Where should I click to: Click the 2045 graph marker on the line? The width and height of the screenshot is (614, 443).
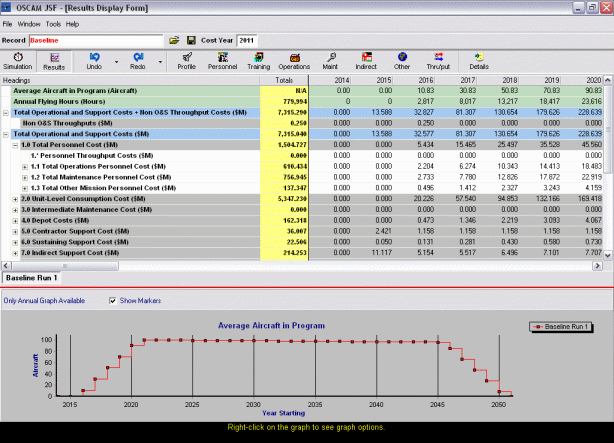click(x=438, y=342)
